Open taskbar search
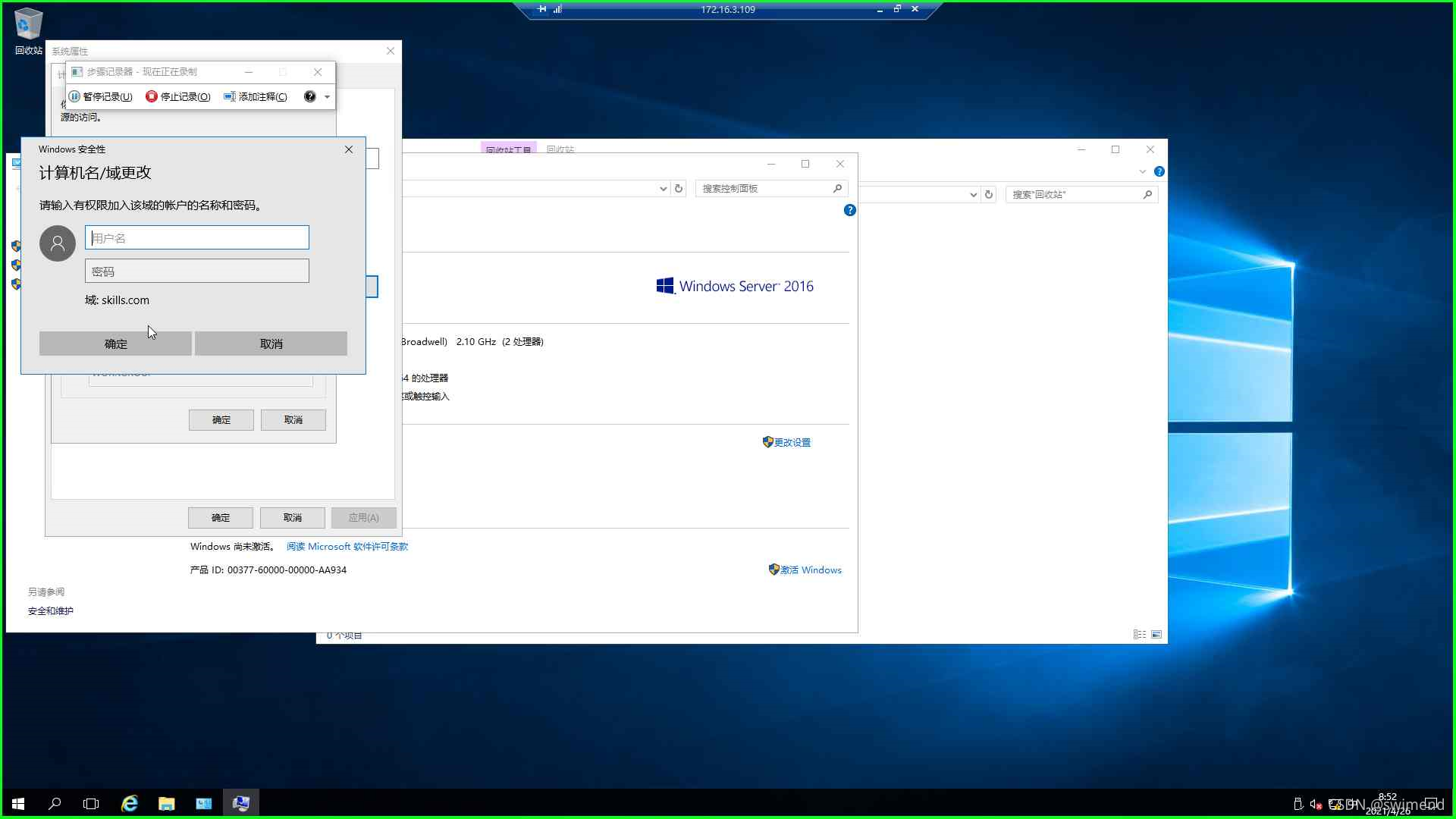 [x=55, y=803]
